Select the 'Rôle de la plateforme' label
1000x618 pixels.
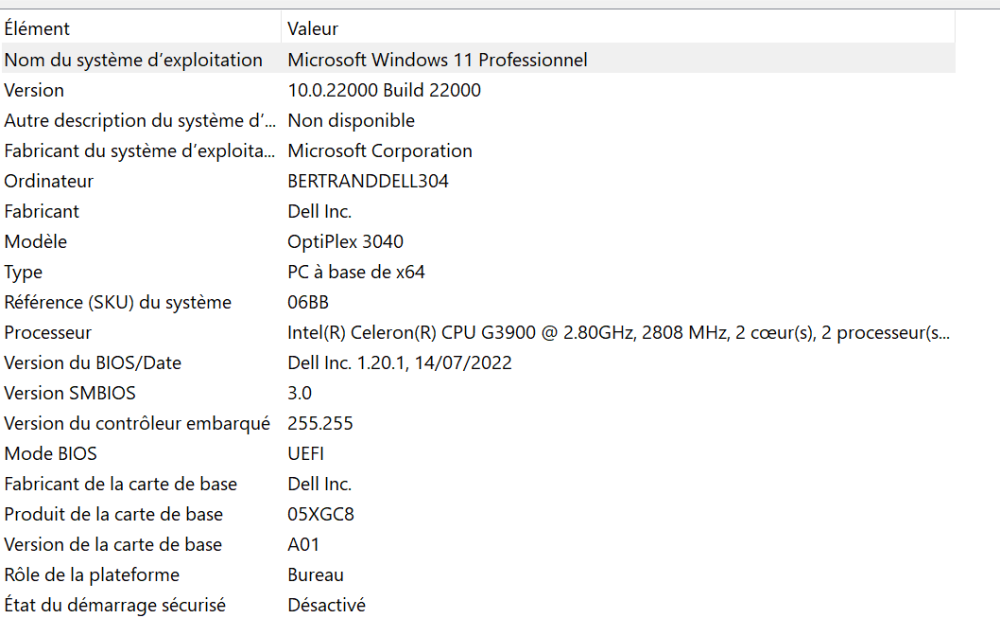[92, 575]
